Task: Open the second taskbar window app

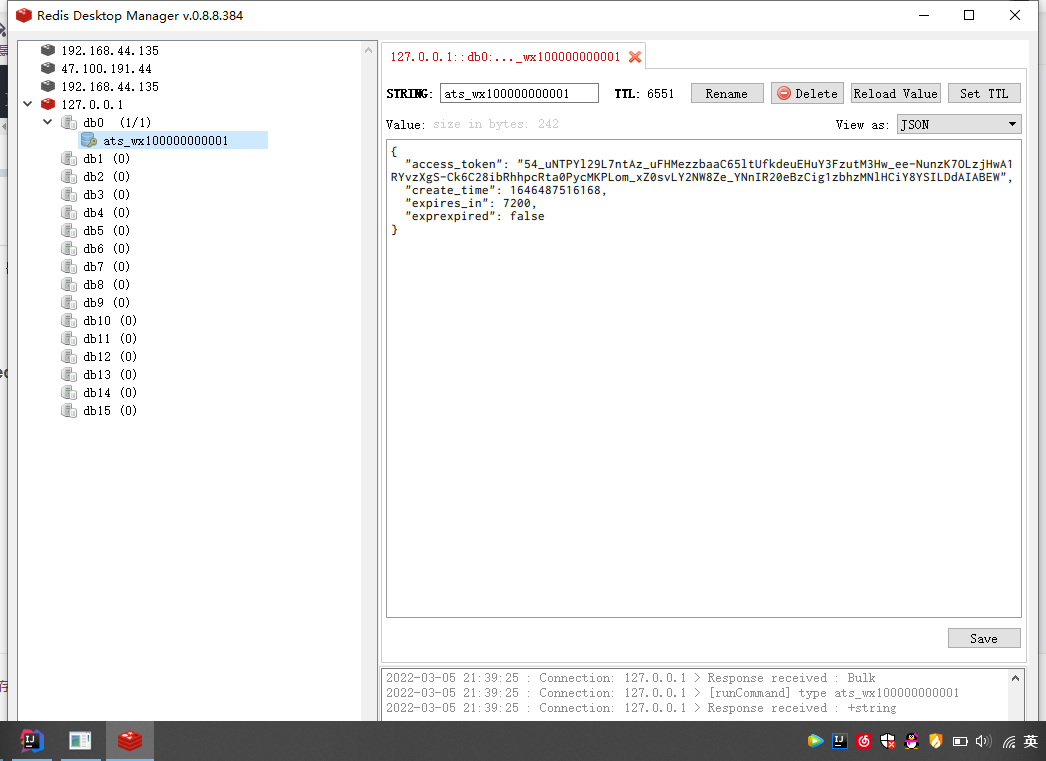Action: 80,740
